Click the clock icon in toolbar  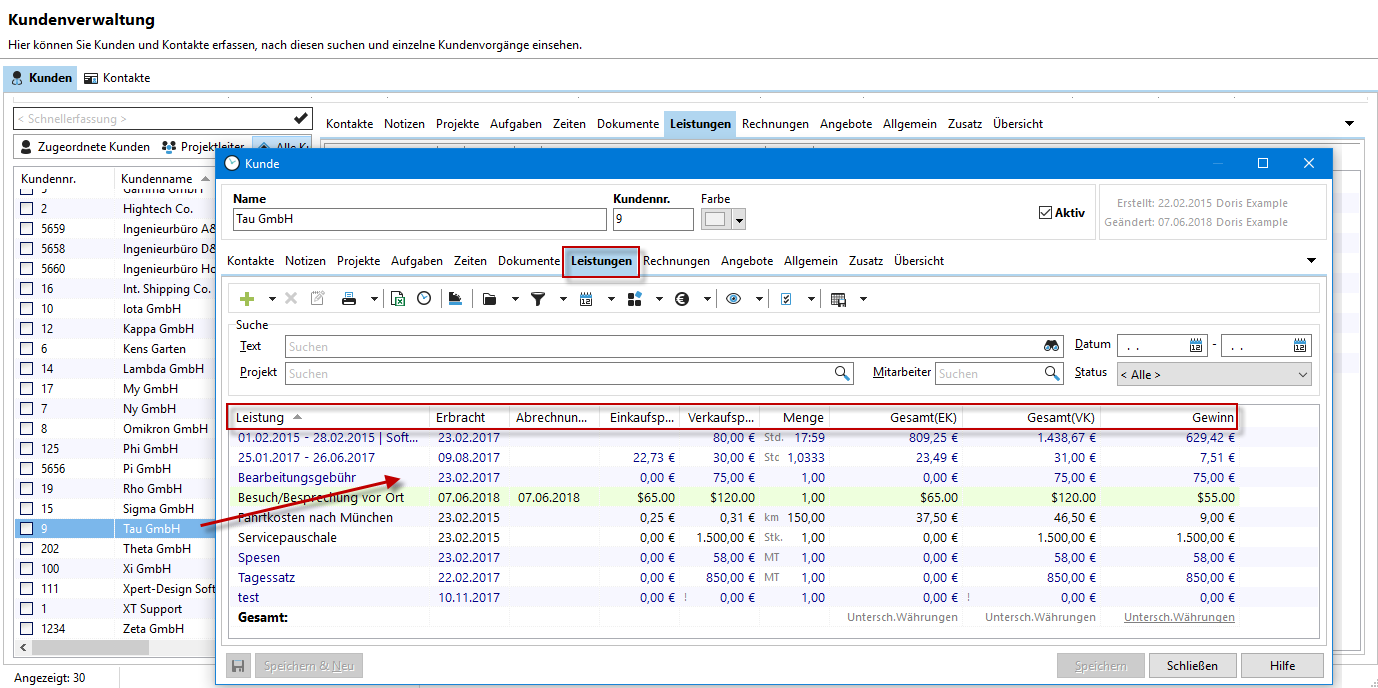424,299
